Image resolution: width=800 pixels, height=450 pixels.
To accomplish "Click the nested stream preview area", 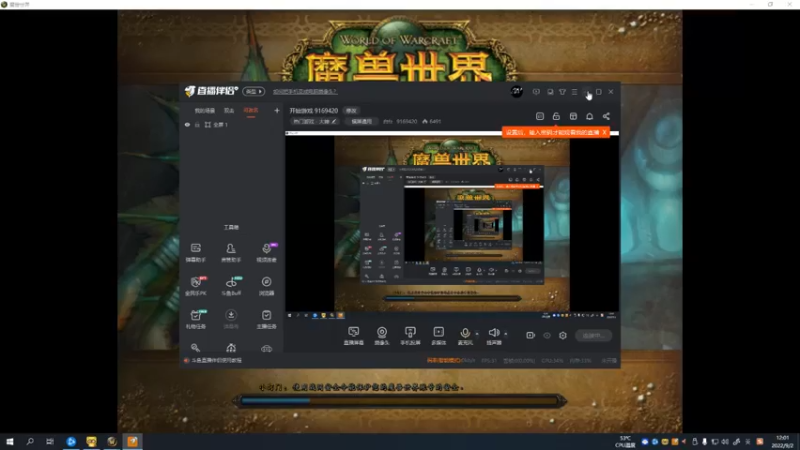I will click(x=452, y=224).
